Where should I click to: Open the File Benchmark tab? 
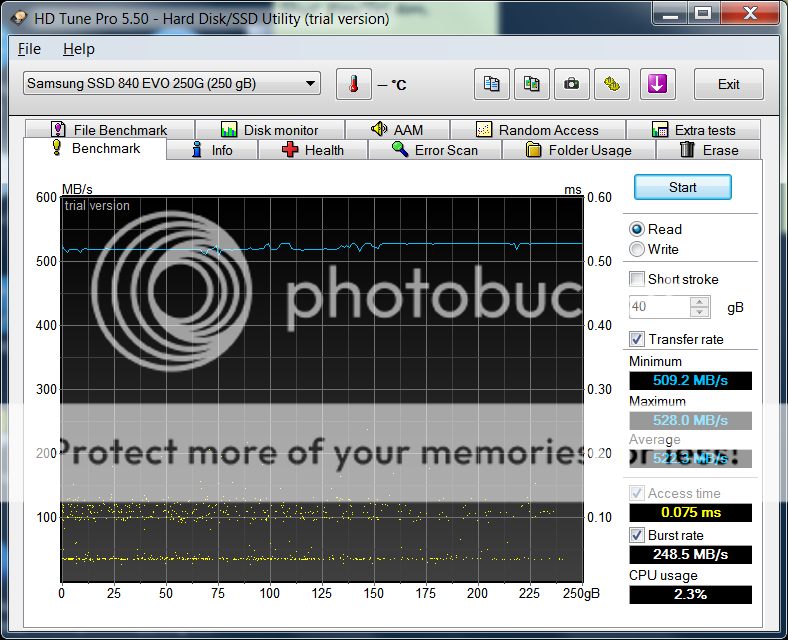click(110, 130)
